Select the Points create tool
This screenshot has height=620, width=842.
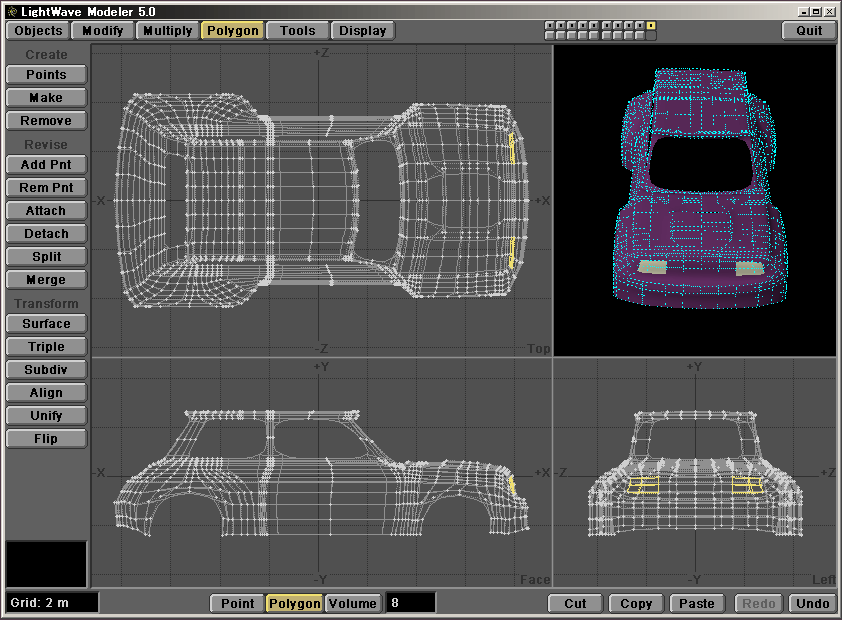pos(46,75)
